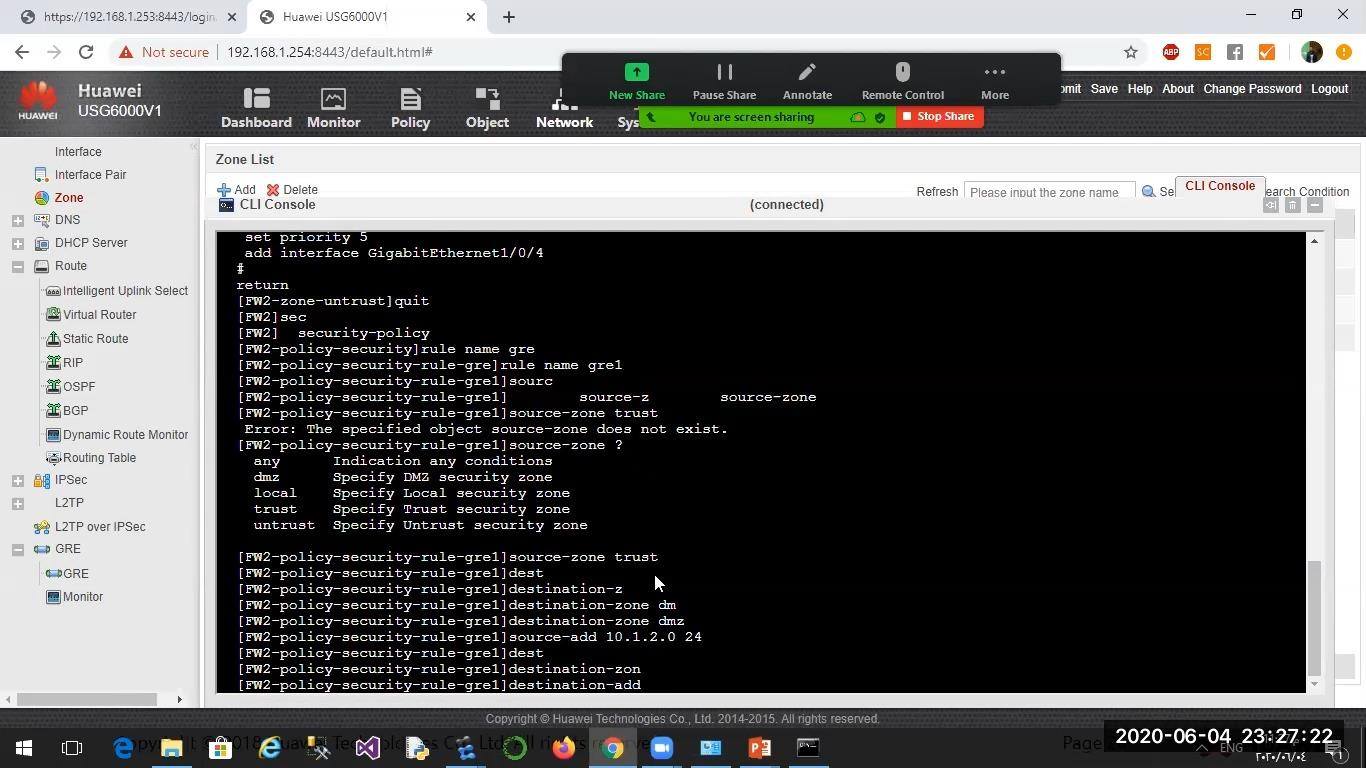
Task: Refresh the zone list
Action: tap(937, 192)
